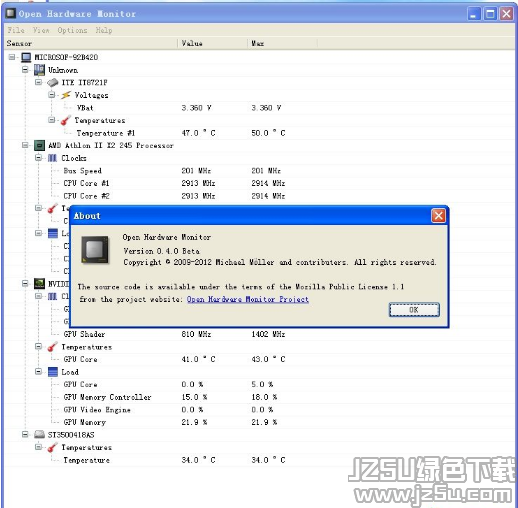Viewport: 518px width, 508px height.
Task: Select the GPU Video Engine row
Action: coord(260,409)
